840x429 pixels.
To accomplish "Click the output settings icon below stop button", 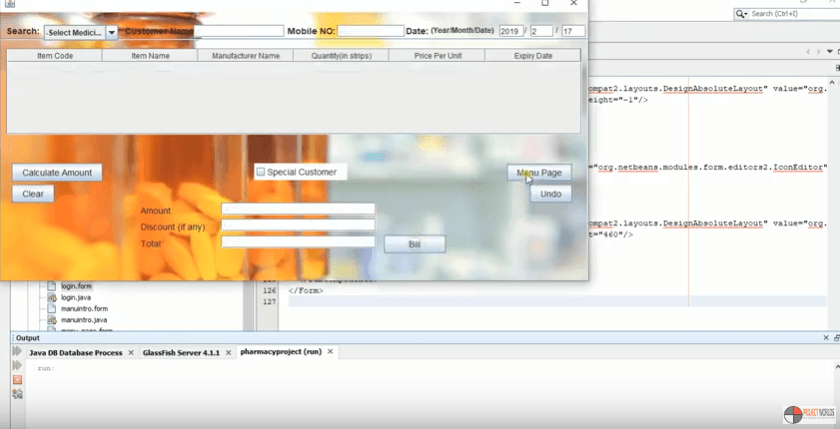I will point(17,394).
